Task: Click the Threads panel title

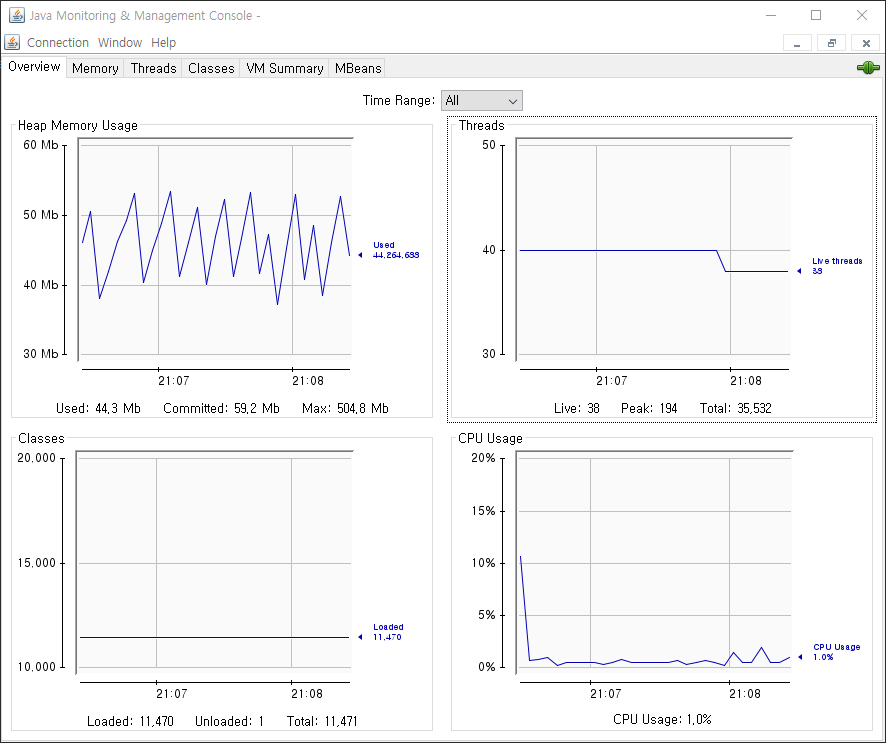Action: [x=481, y=125]
